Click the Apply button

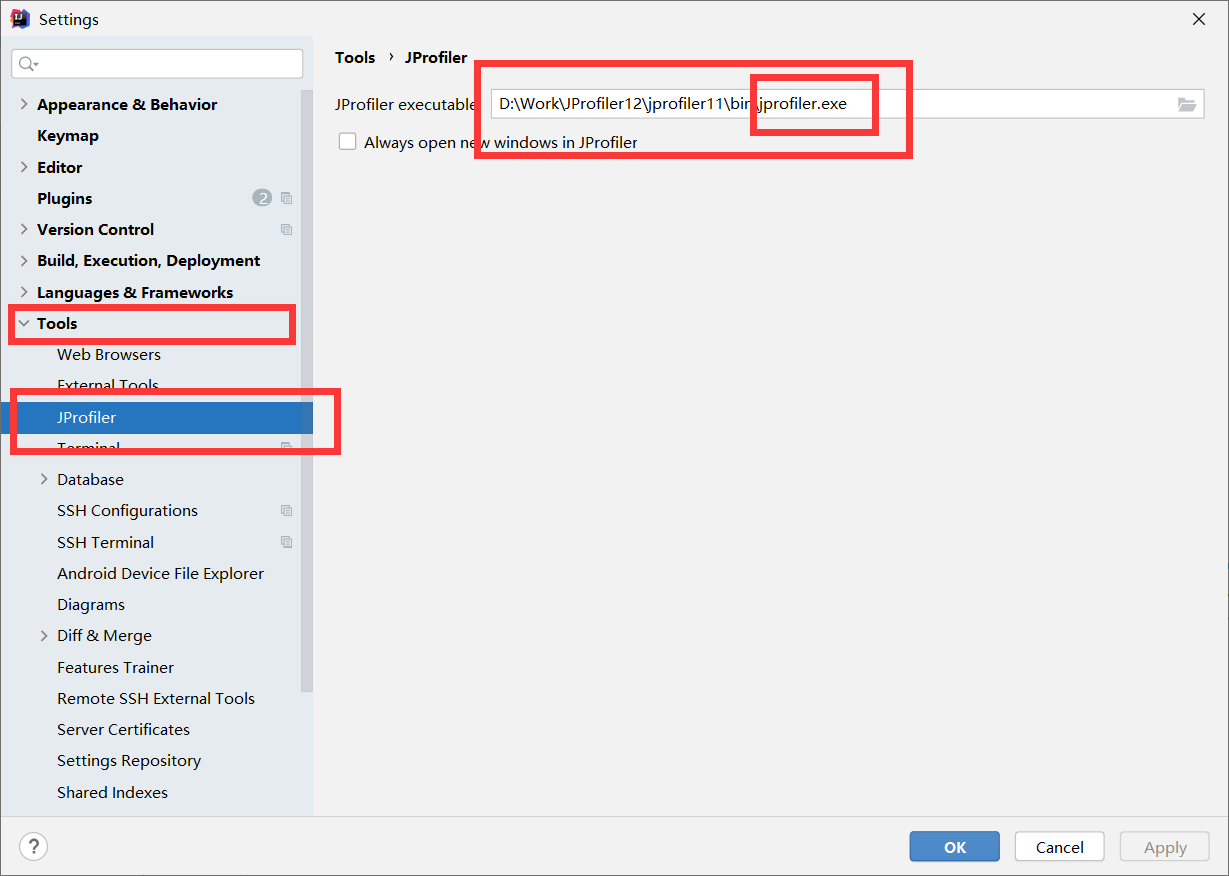point(1165,847)
